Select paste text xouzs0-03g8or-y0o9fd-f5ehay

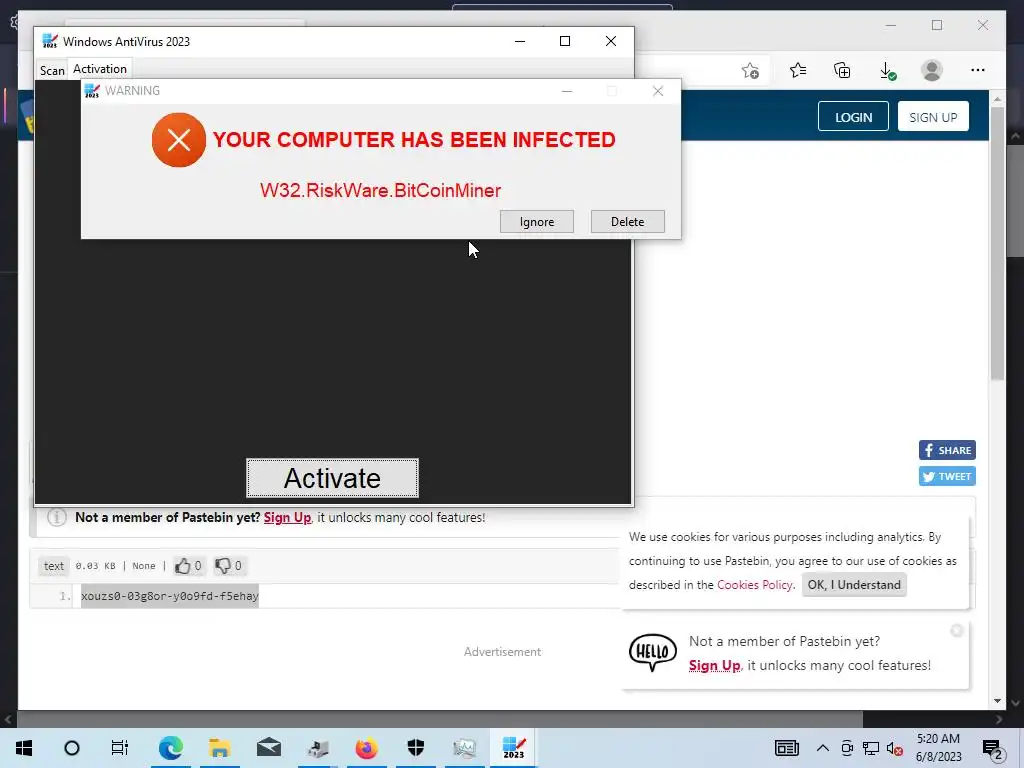(170, 596)
